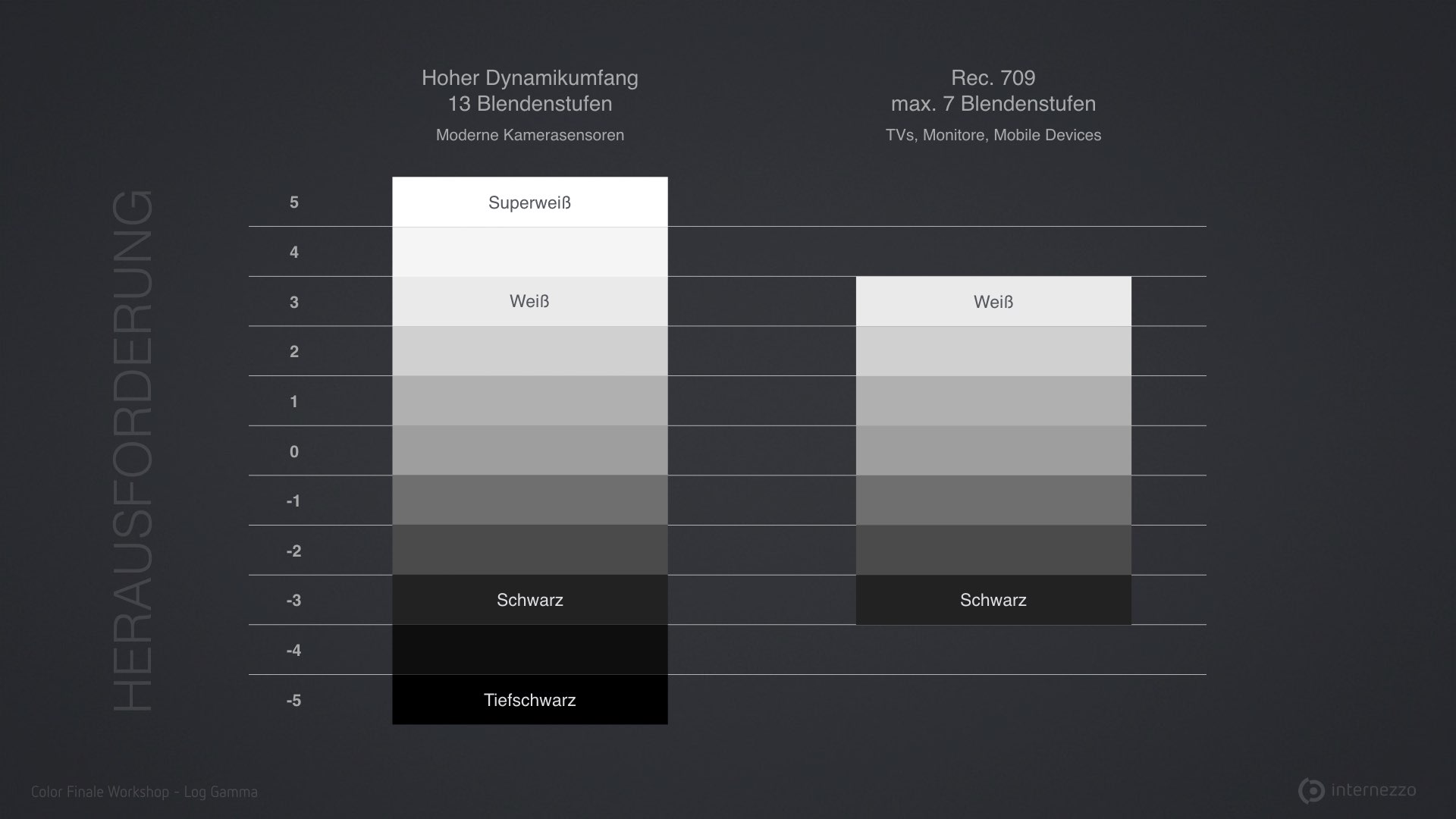
Task: Click the Schwarz block in the 13 Blendenstufen column
Action: (x=530, y=600)
